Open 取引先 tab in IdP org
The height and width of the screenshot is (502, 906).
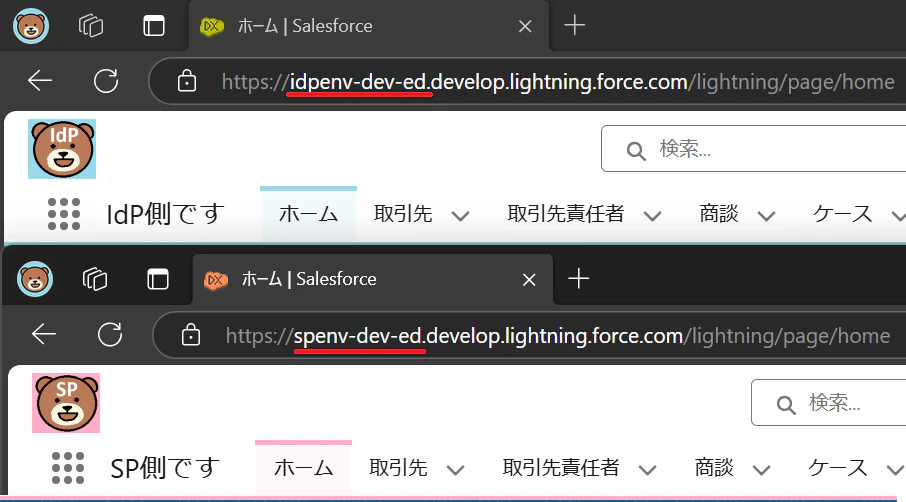pyautogui.click(x=403, y=214)
